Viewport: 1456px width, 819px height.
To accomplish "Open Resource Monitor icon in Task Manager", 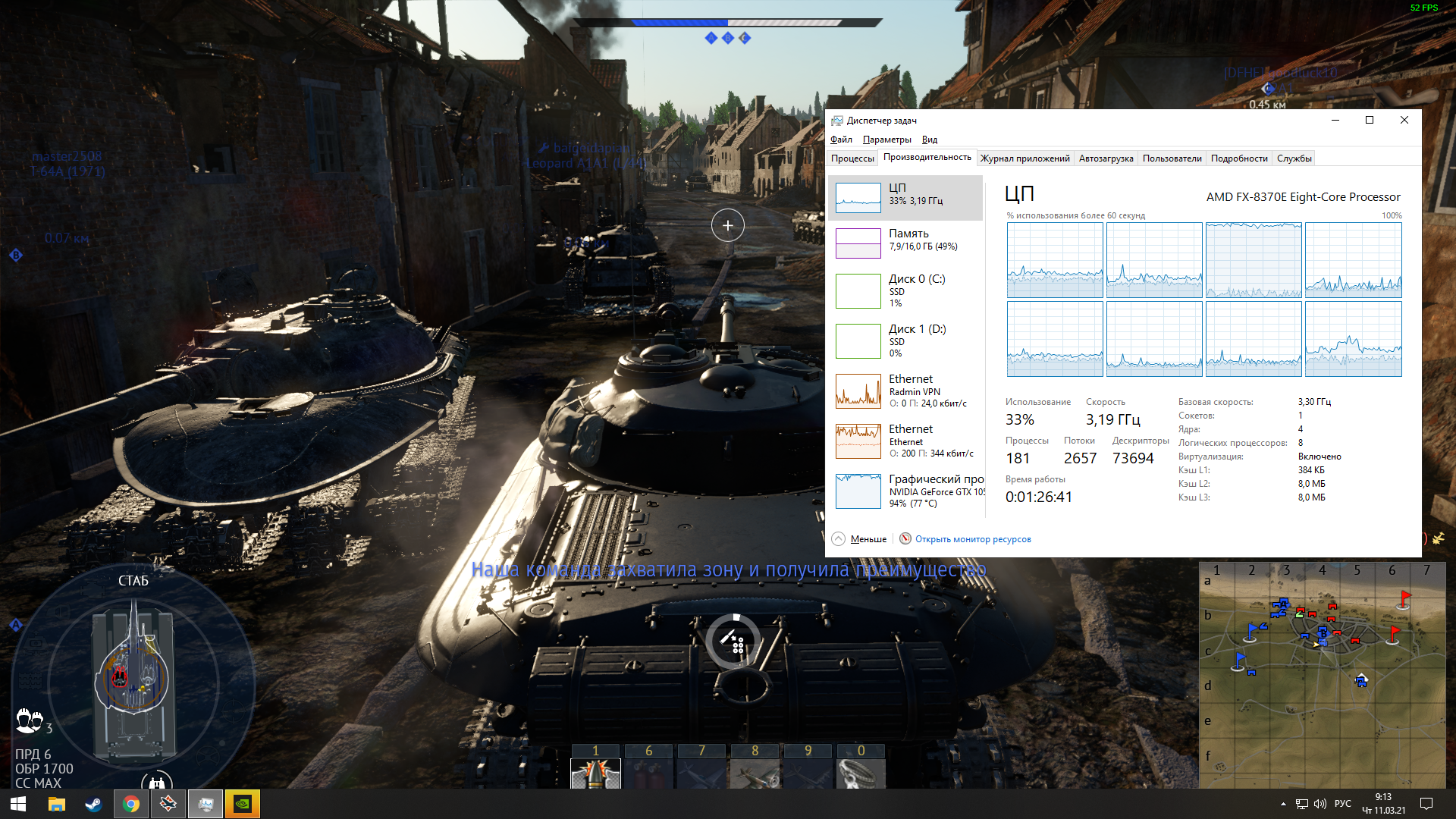I will [x=905, y=538].
